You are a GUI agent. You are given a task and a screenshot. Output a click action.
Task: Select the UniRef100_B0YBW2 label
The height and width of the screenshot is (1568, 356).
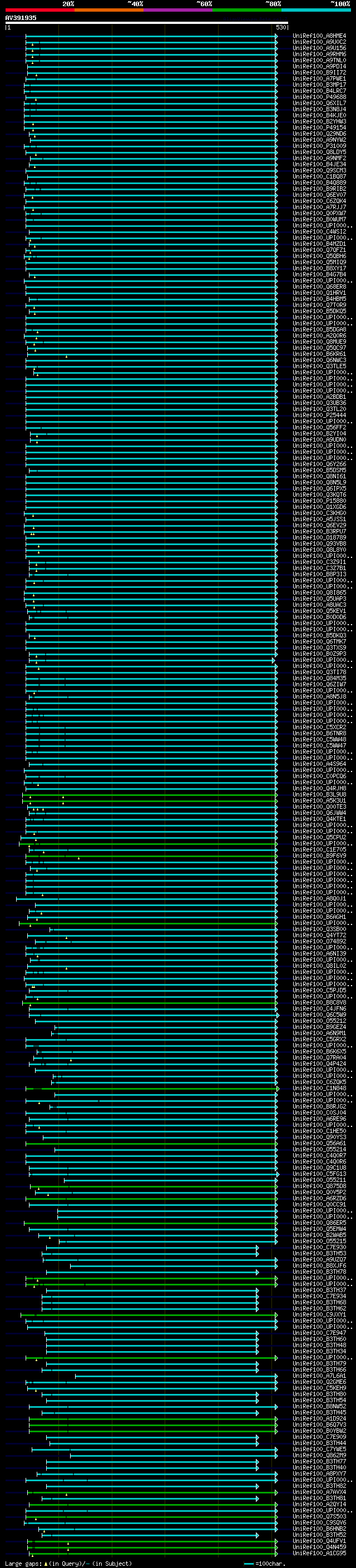(319, 1431)
